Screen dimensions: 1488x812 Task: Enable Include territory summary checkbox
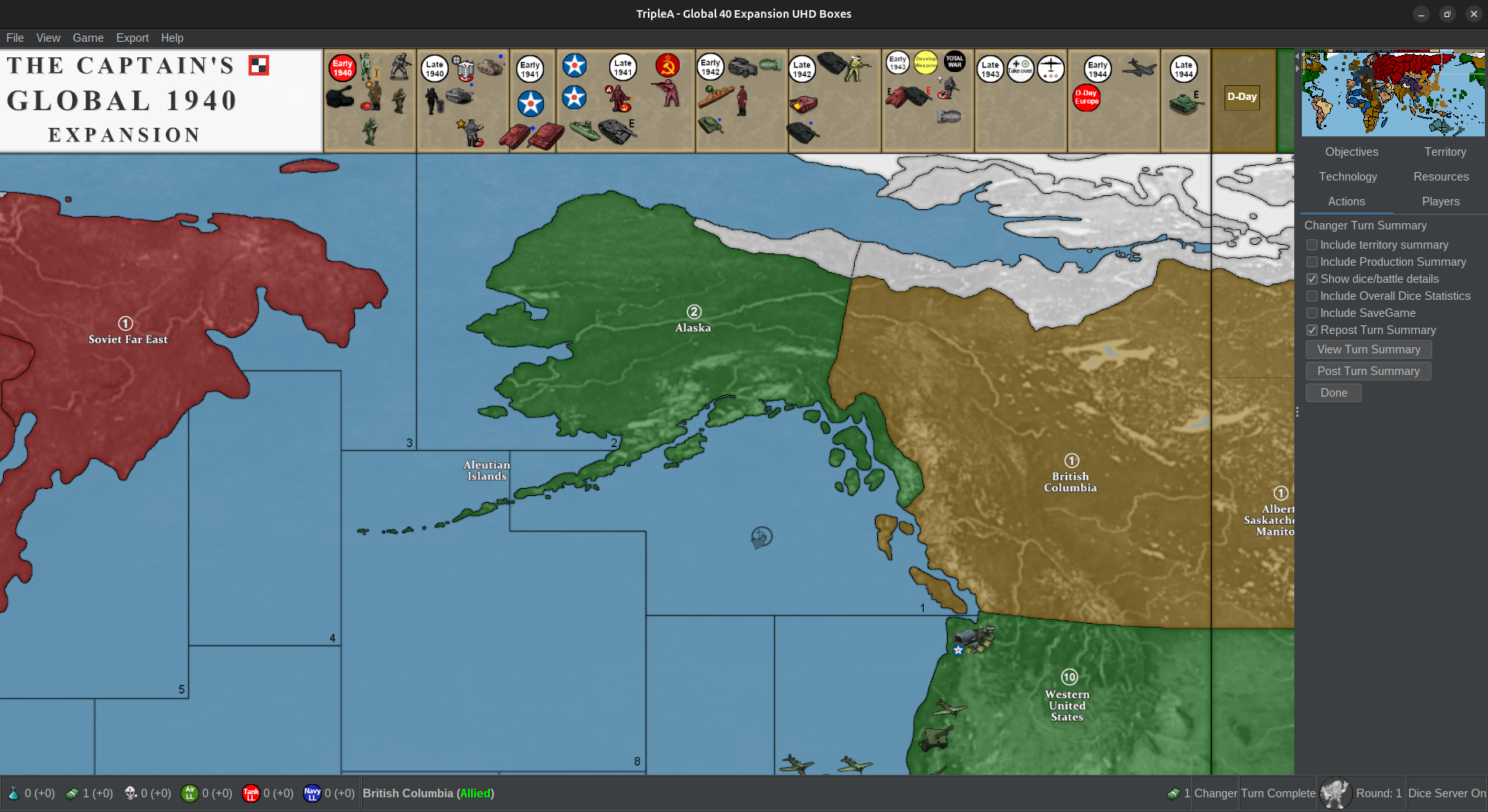(x=1312, y=245)
